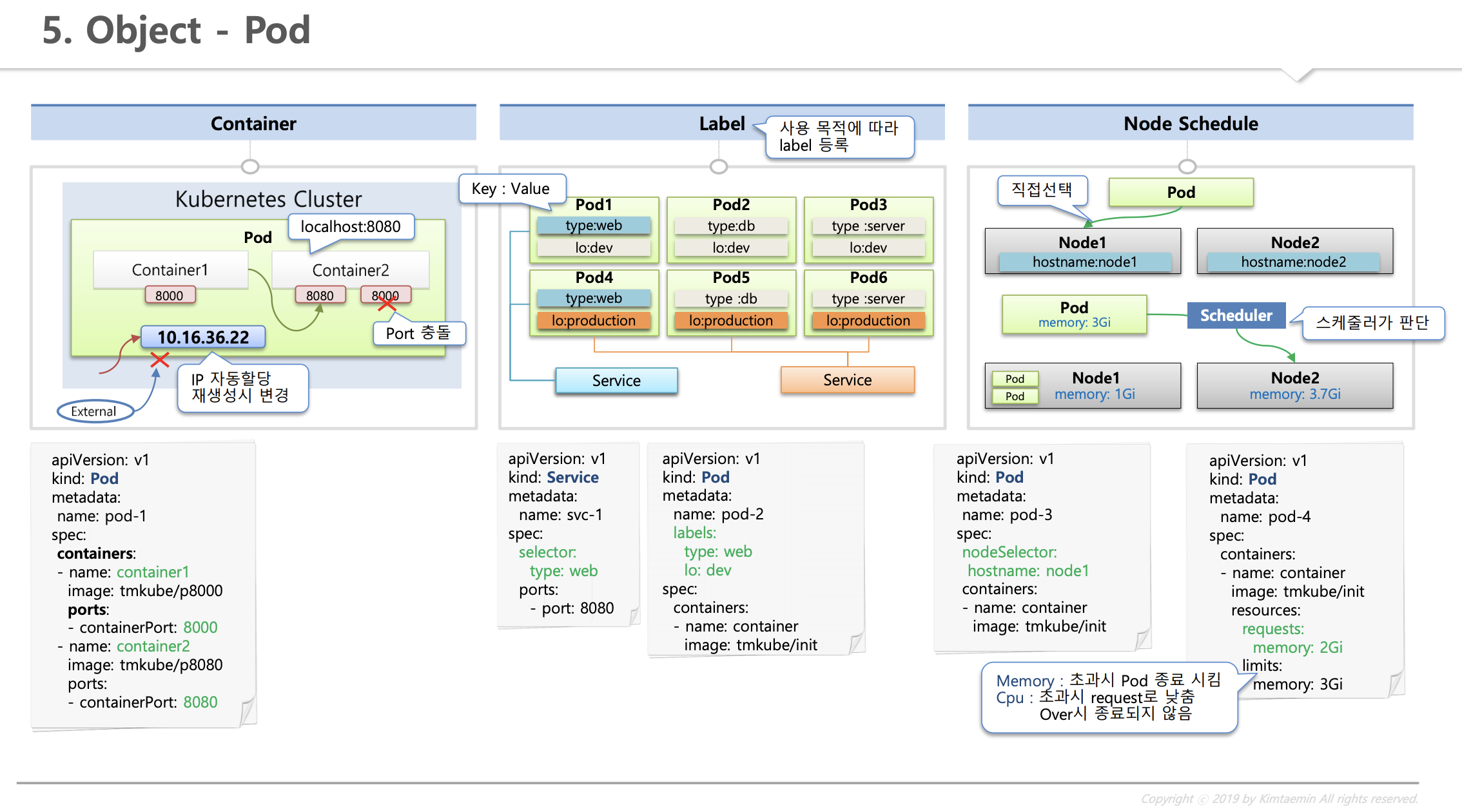Click name: pod-1 in the first YAML
Screen dimensions: 1462x812
(102, 516)
